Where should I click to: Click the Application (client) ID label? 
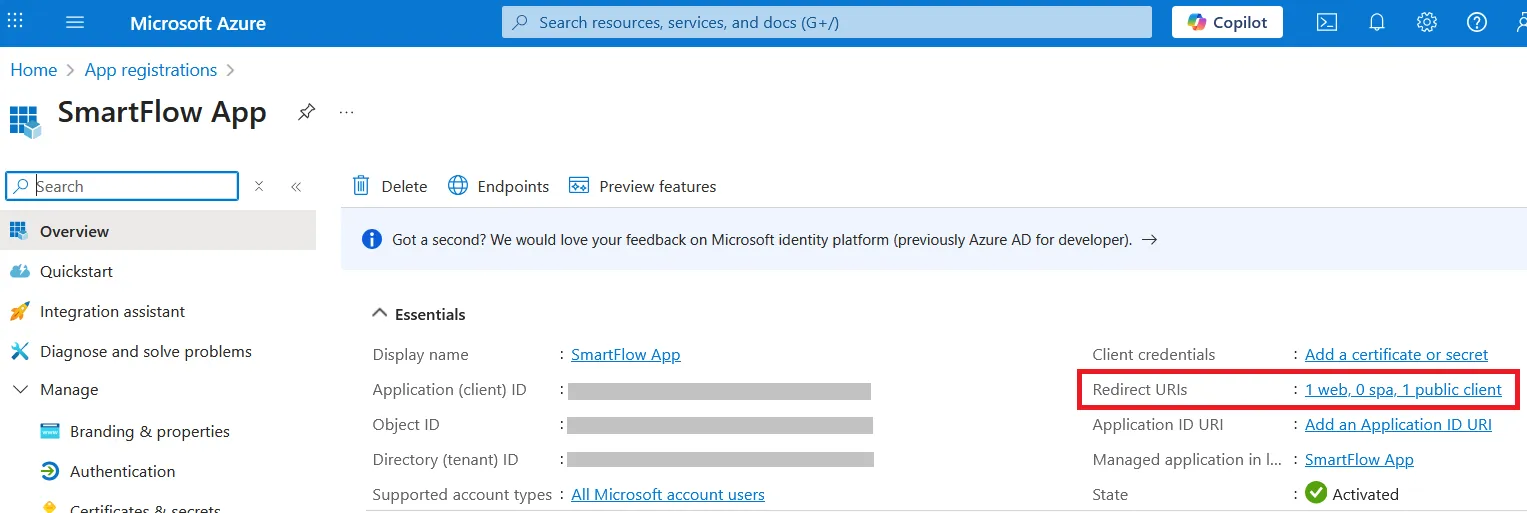coord(450,390)
